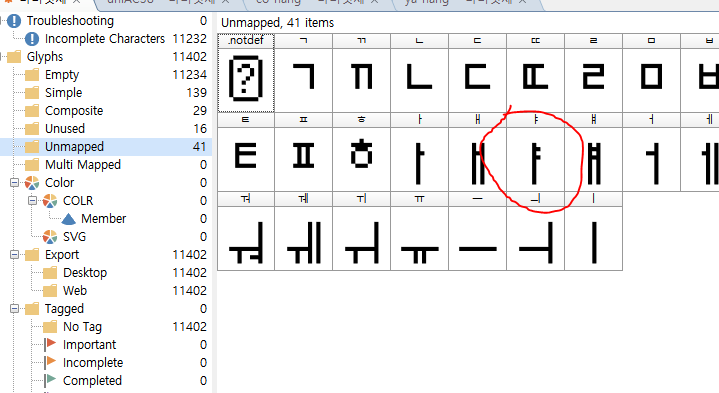Select the ㅣ glyph cell

(593, 232)
